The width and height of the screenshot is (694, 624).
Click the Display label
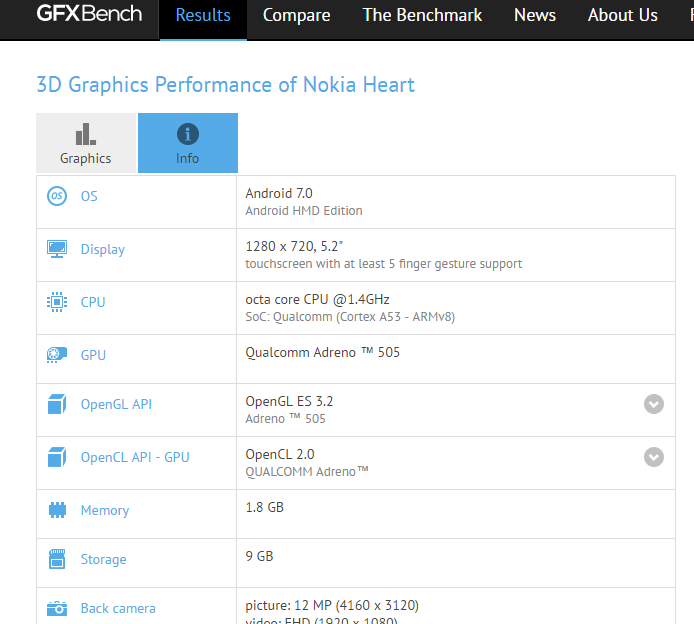coord(103,250)
